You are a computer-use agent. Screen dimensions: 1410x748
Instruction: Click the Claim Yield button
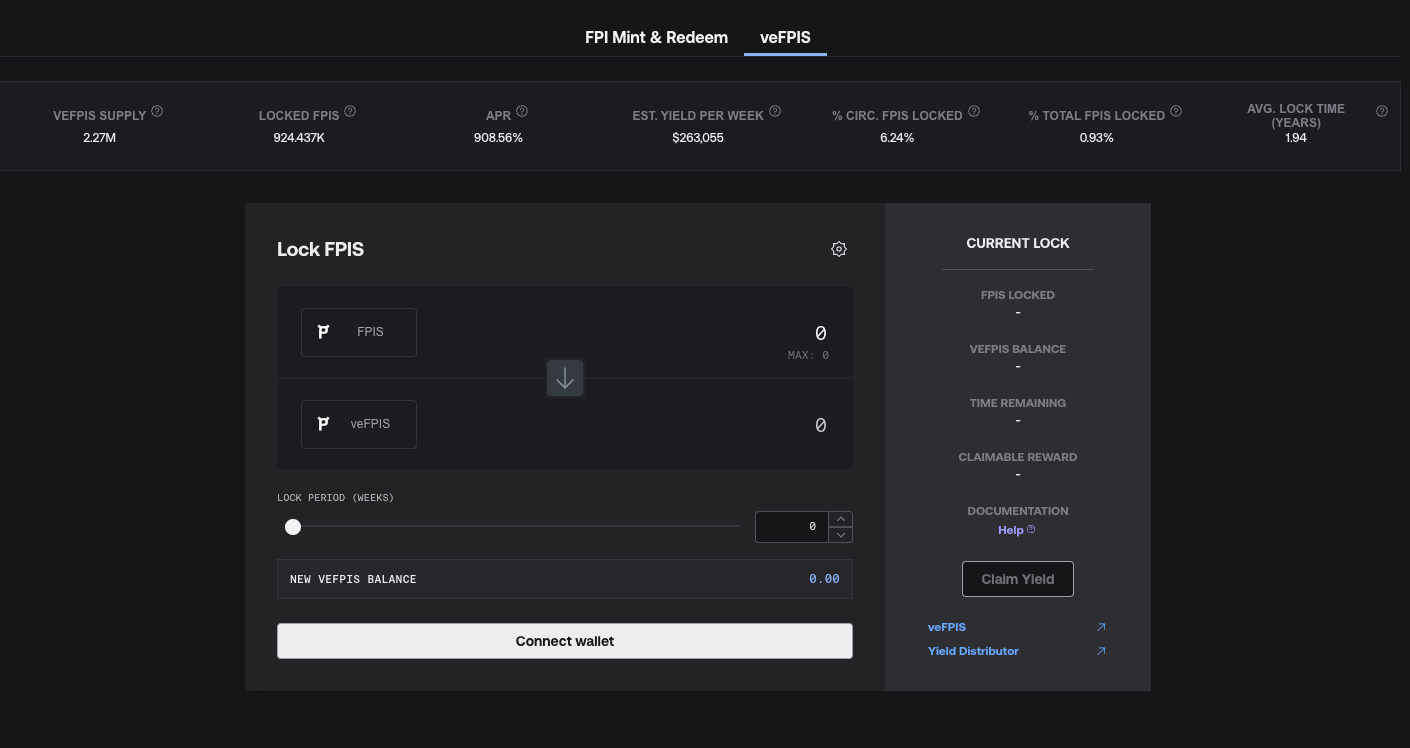click(x=1017, y=579)
